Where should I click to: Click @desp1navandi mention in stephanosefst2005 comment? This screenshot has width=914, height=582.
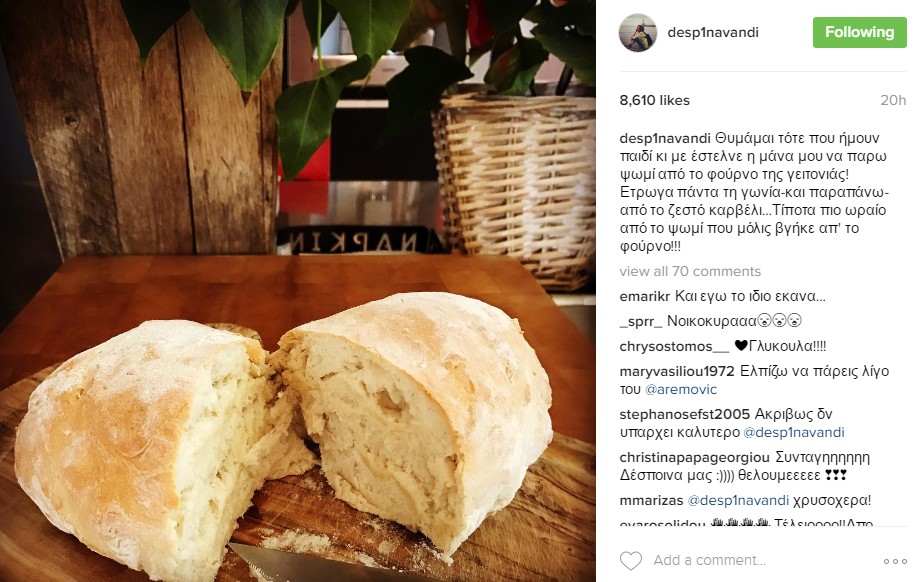794,433
